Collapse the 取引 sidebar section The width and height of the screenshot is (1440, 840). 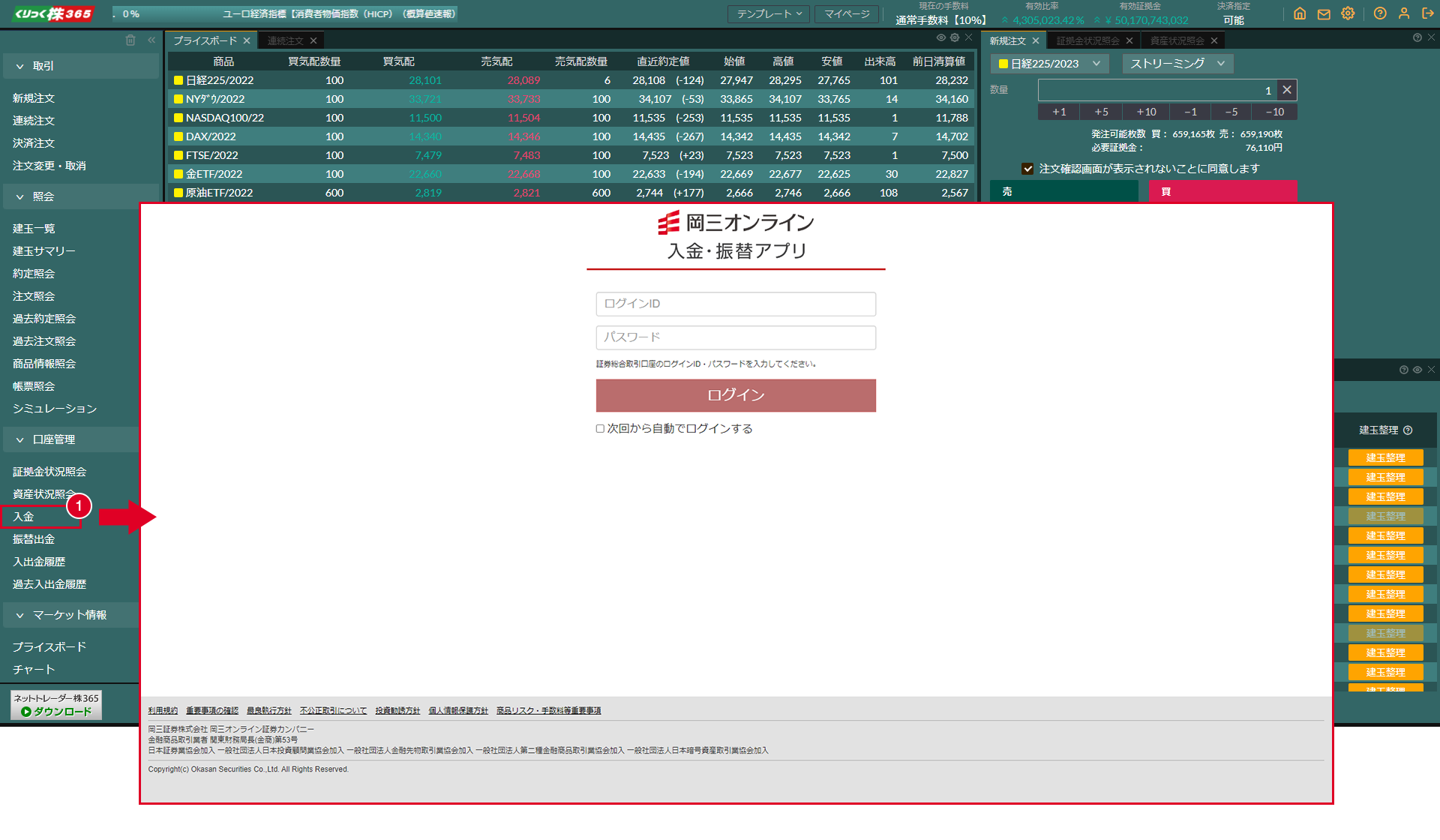tap(81, 66)
